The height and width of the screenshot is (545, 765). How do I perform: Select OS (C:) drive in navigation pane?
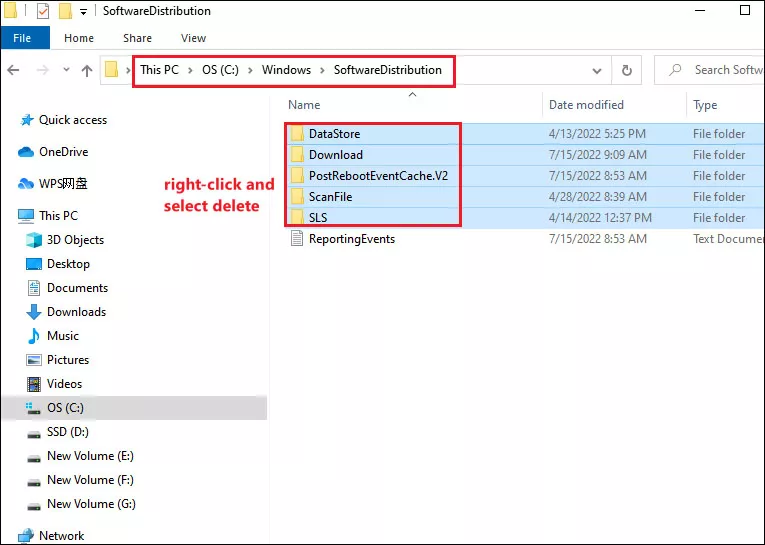coord(135,408)
